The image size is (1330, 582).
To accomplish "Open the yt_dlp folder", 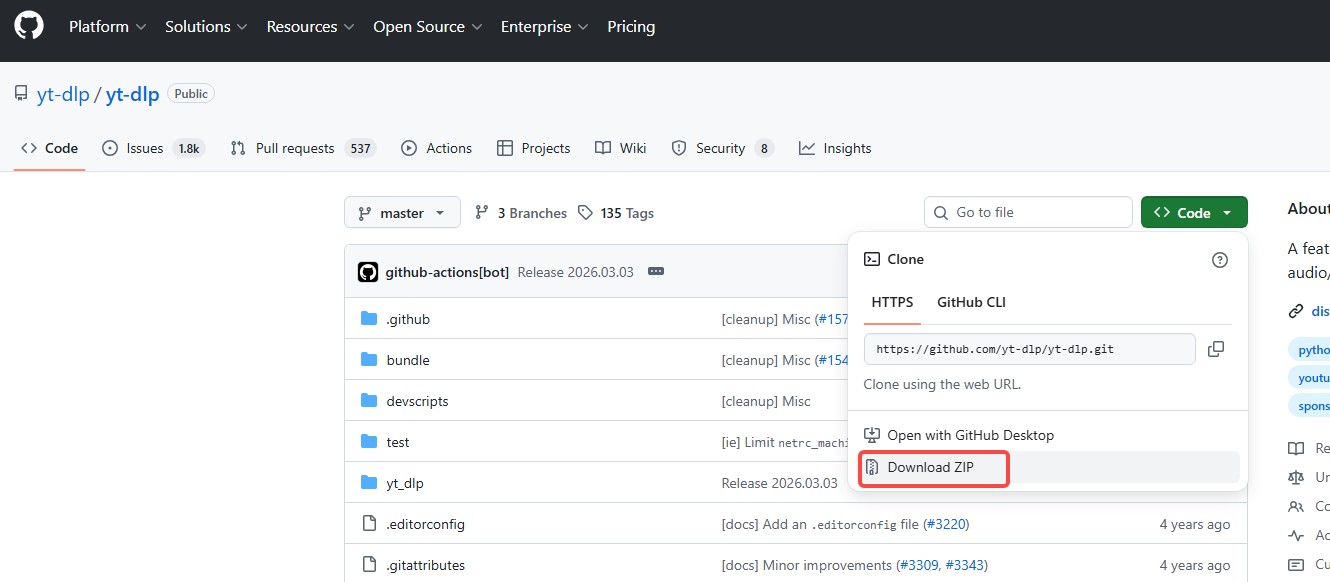I will 405,482.
